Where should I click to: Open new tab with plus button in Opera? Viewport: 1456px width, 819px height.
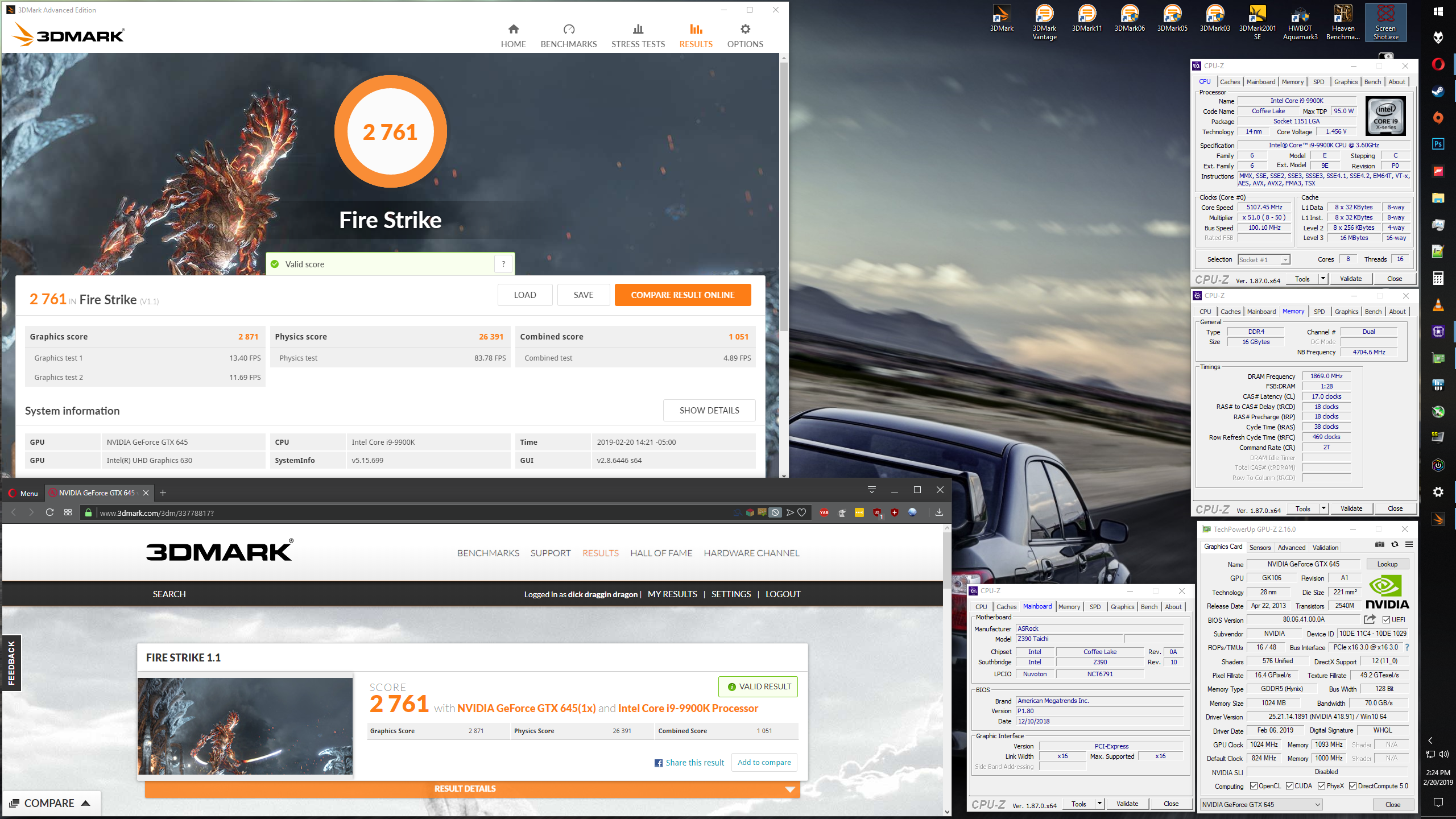pos(163,493)
